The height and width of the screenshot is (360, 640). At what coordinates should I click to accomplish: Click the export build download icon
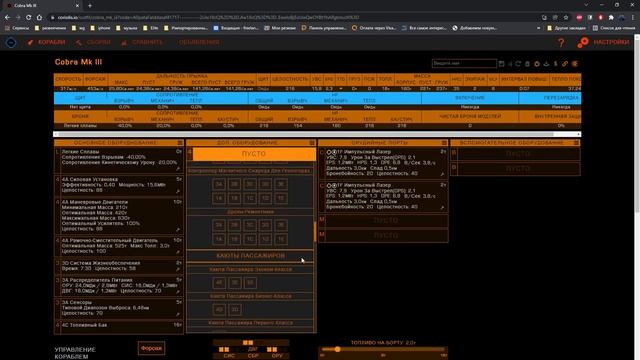coord(546,64)
